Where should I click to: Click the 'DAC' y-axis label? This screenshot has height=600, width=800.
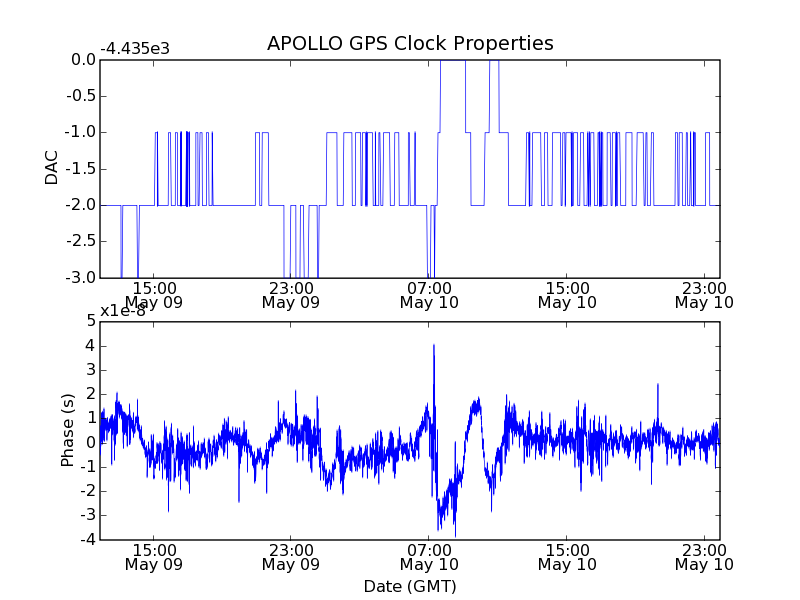[x=52, y=168]
